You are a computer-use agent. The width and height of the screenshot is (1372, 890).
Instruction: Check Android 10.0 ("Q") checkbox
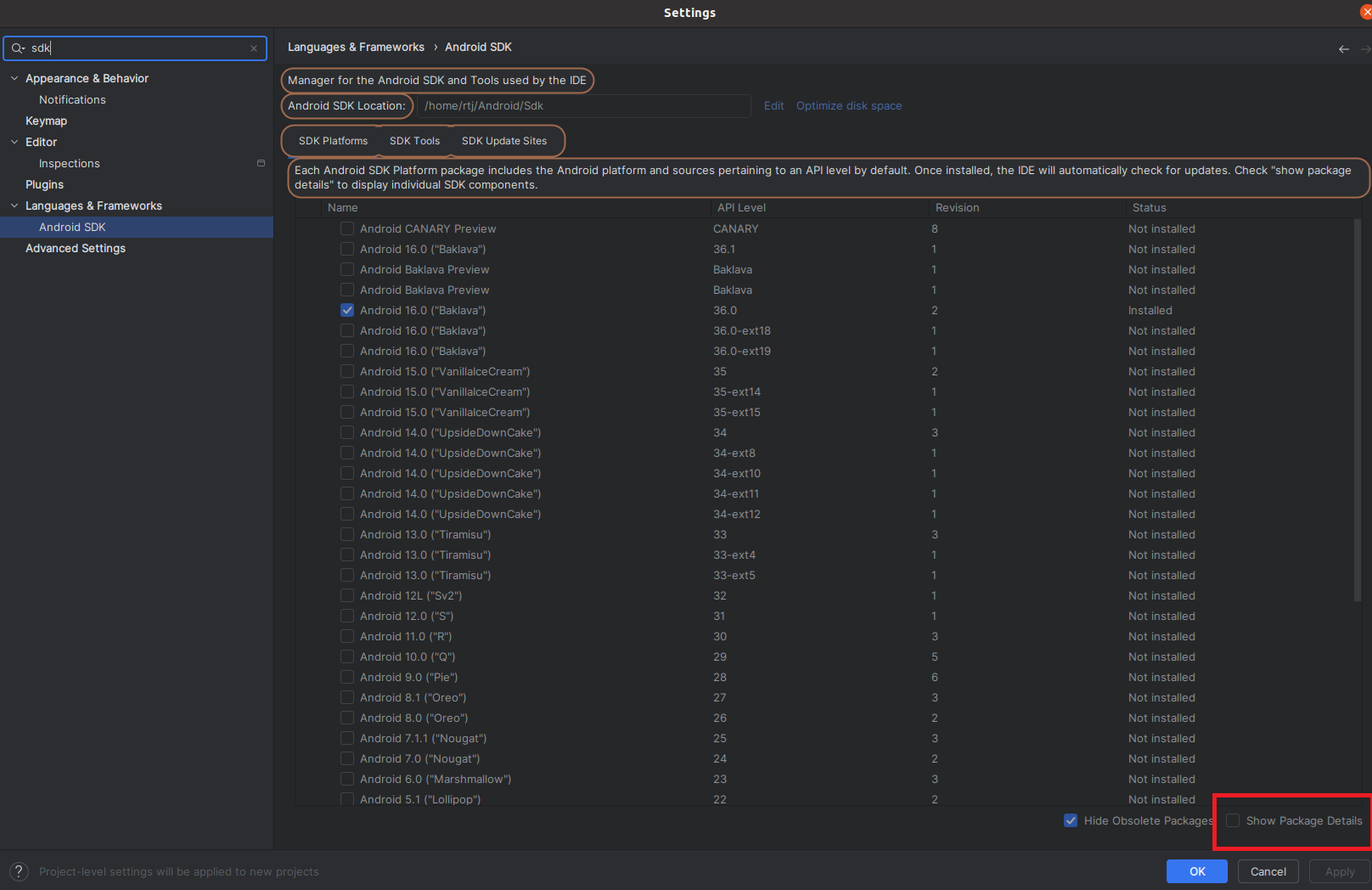(x=347, y=656)
